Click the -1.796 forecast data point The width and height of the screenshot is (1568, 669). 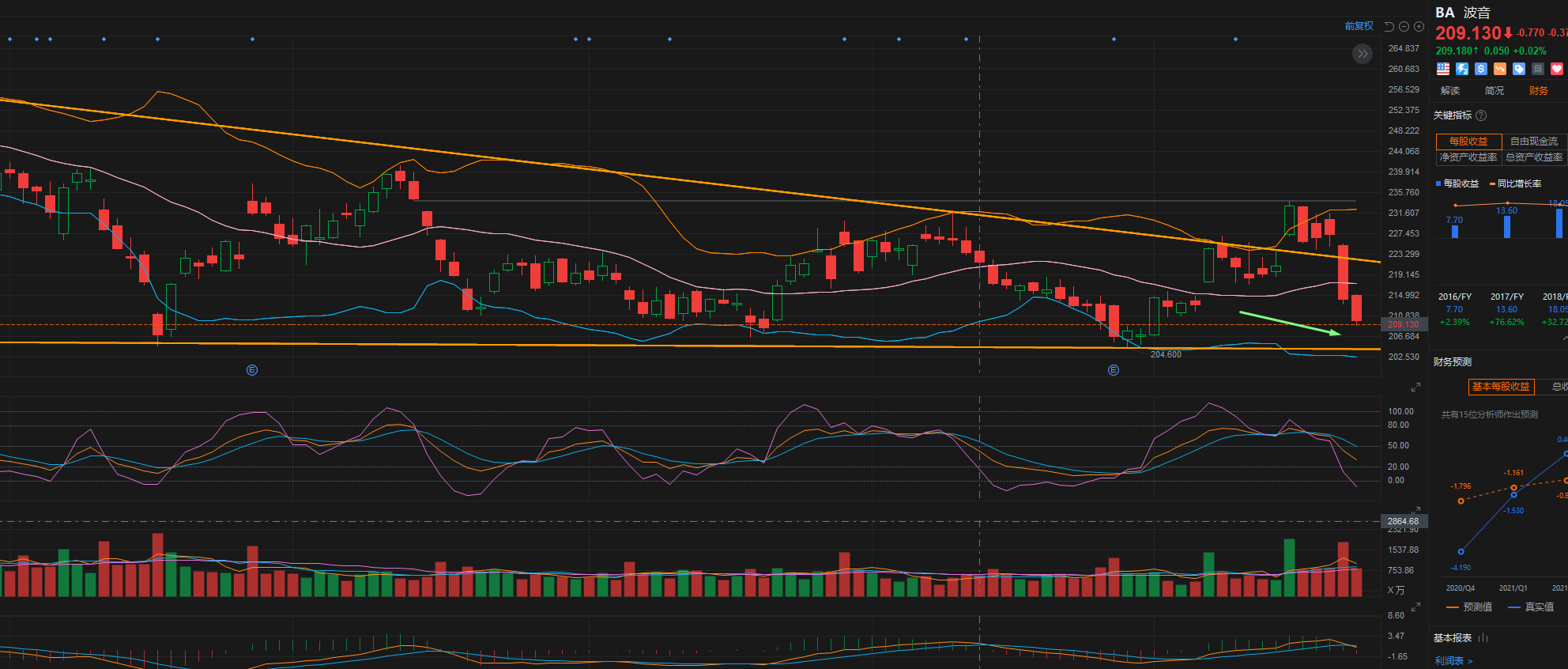[1461, 501]
